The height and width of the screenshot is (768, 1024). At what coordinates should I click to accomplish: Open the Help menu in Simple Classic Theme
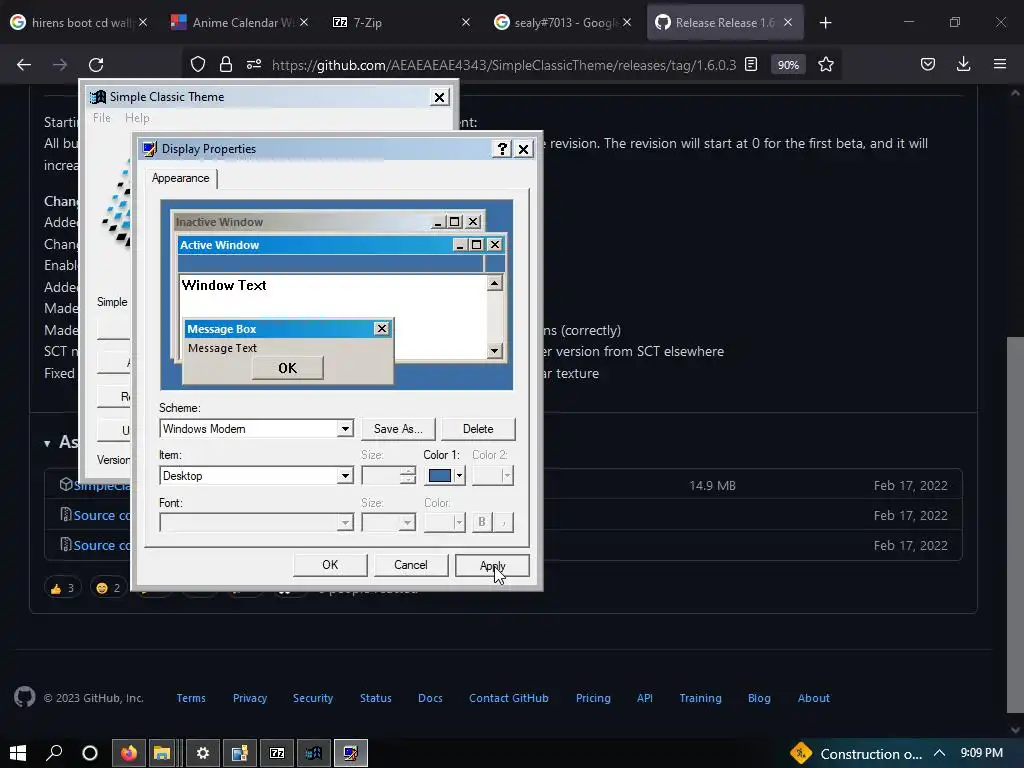(137, 118)
